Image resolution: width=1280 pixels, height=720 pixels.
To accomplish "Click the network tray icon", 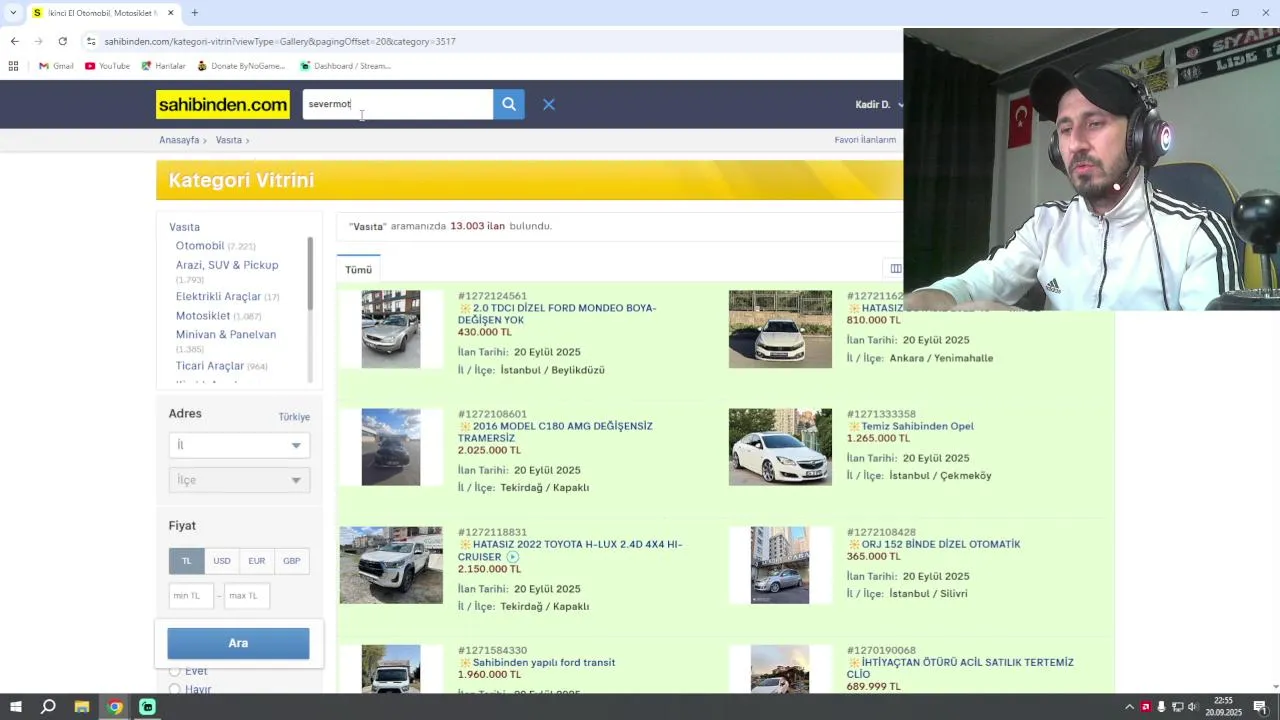I will point(1177,707).
